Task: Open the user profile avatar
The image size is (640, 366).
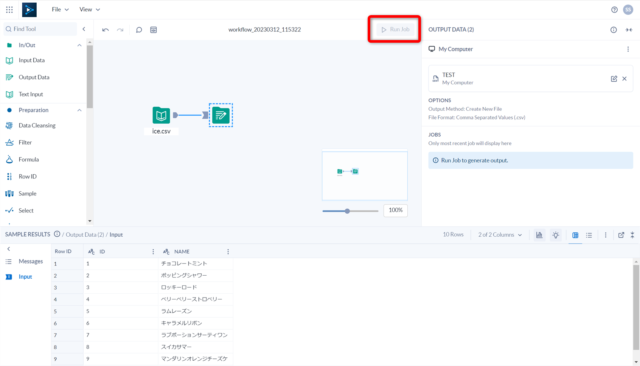Action: (628, 10)
